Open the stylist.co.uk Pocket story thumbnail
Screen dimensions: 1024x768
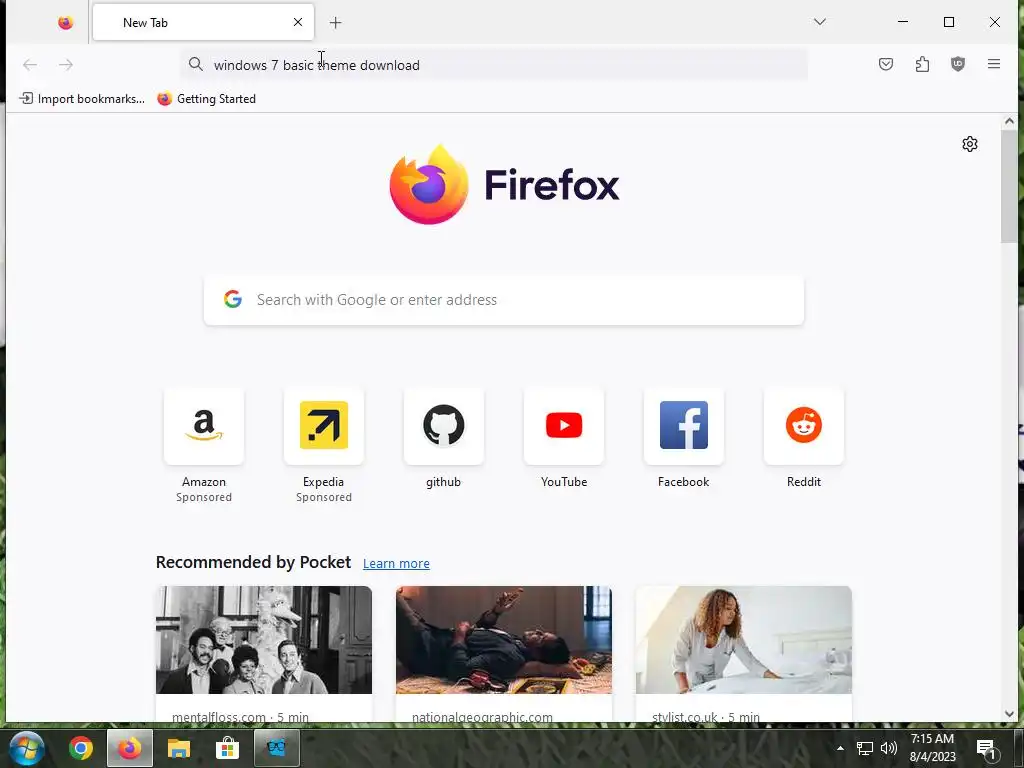744,640
